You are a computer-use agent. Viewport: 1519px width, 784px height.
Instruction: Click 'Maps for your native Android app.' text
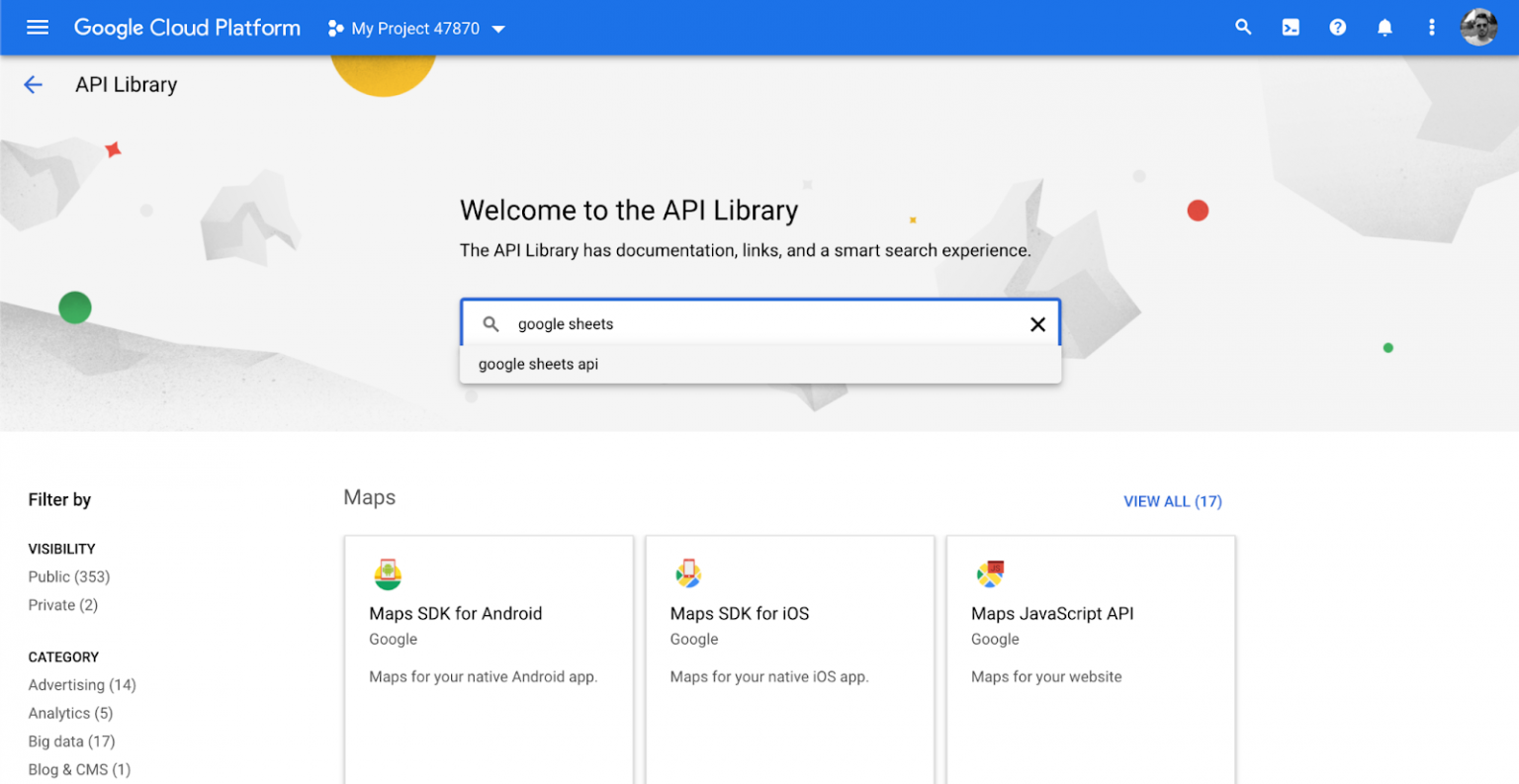484,677
